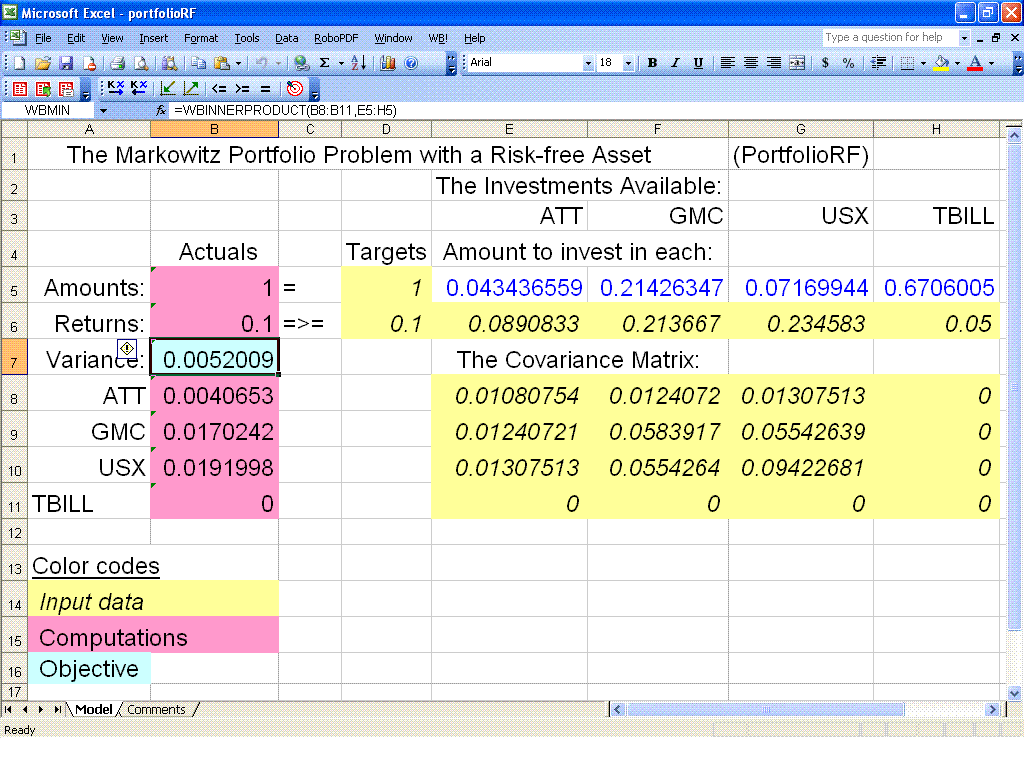
Task: Select column B header
Action: (x=214, y=129)
